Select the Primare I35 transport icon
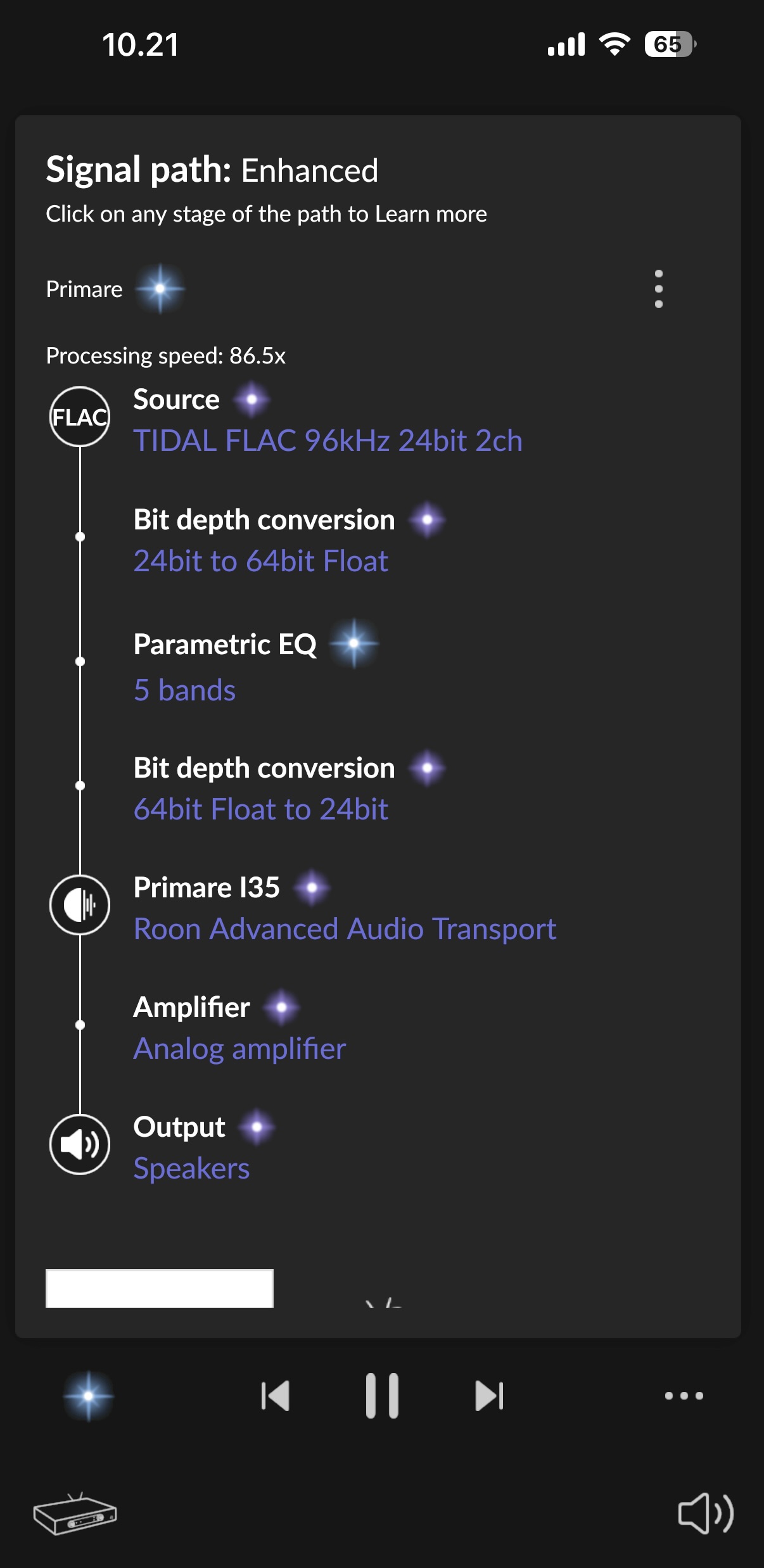Viewport: 764px width, 1568px height. (80, 906)
